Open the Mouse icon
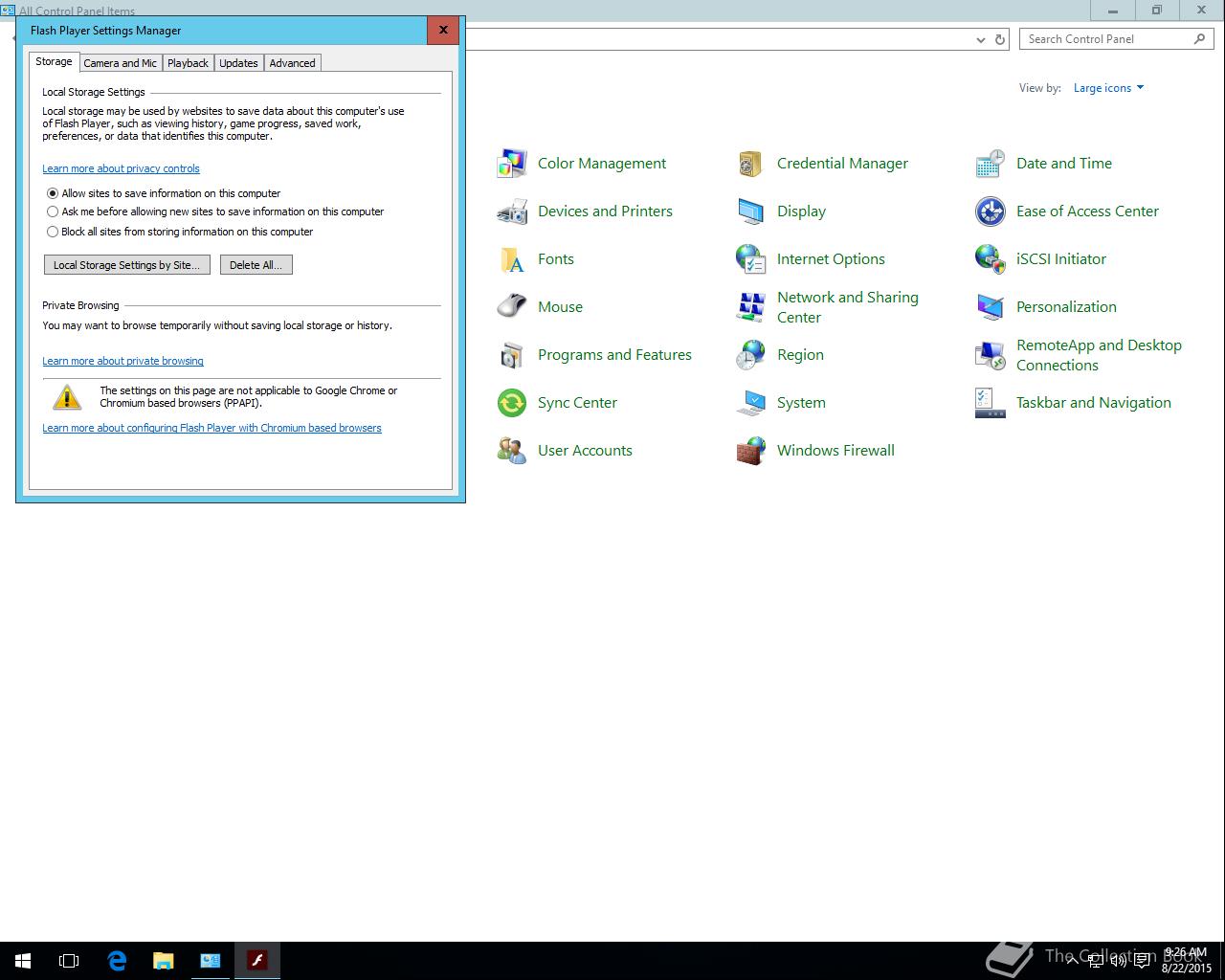 click(512, 307)
